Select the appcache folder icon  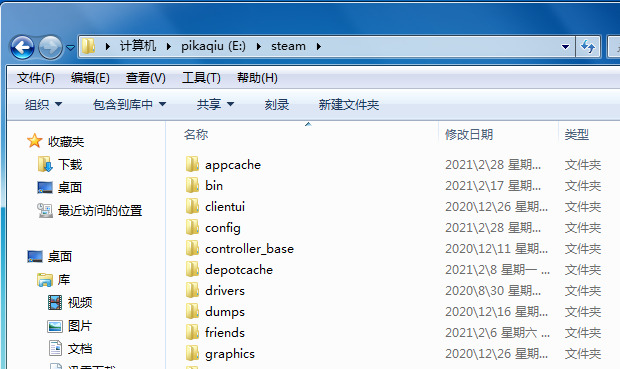coord(192,164)
